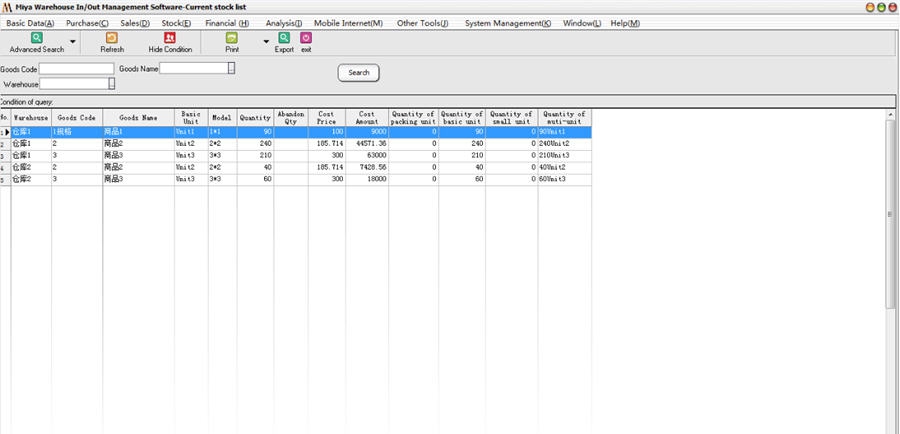Click the Hide Condition icon

[170, 38]
